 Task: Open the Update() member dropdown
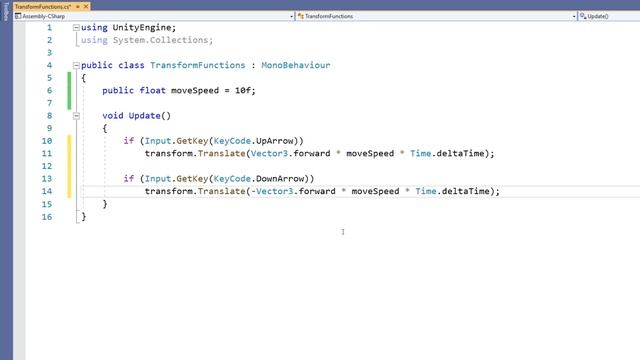(x=609, y=16)
